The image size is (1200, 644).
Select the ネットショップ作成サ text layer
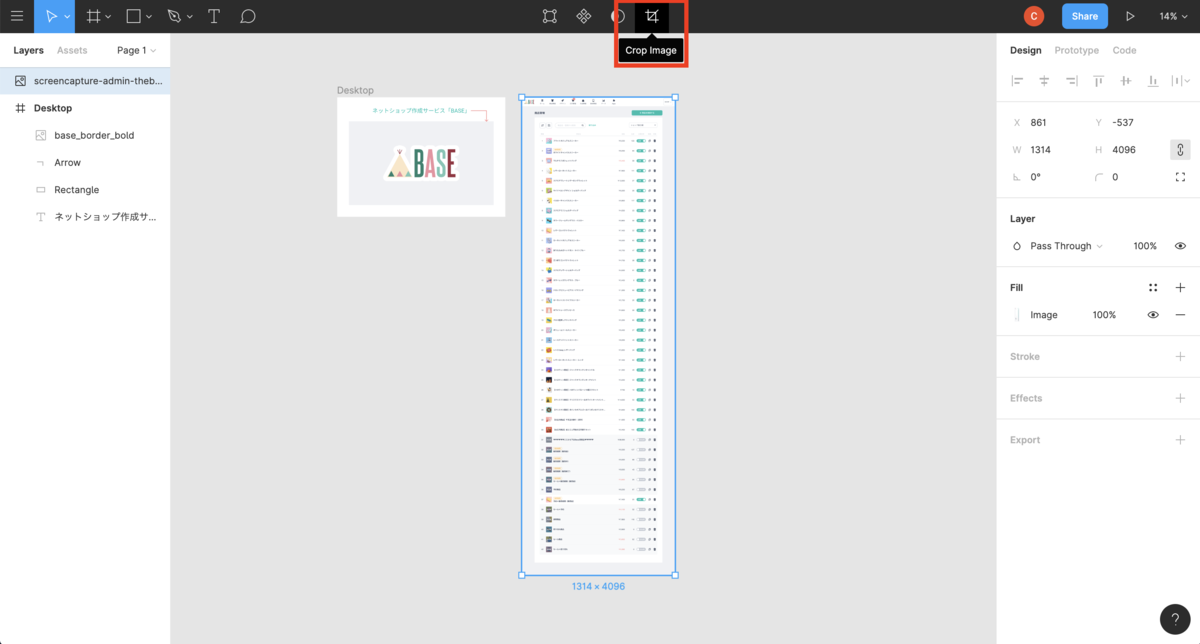[x=85, y=217]
